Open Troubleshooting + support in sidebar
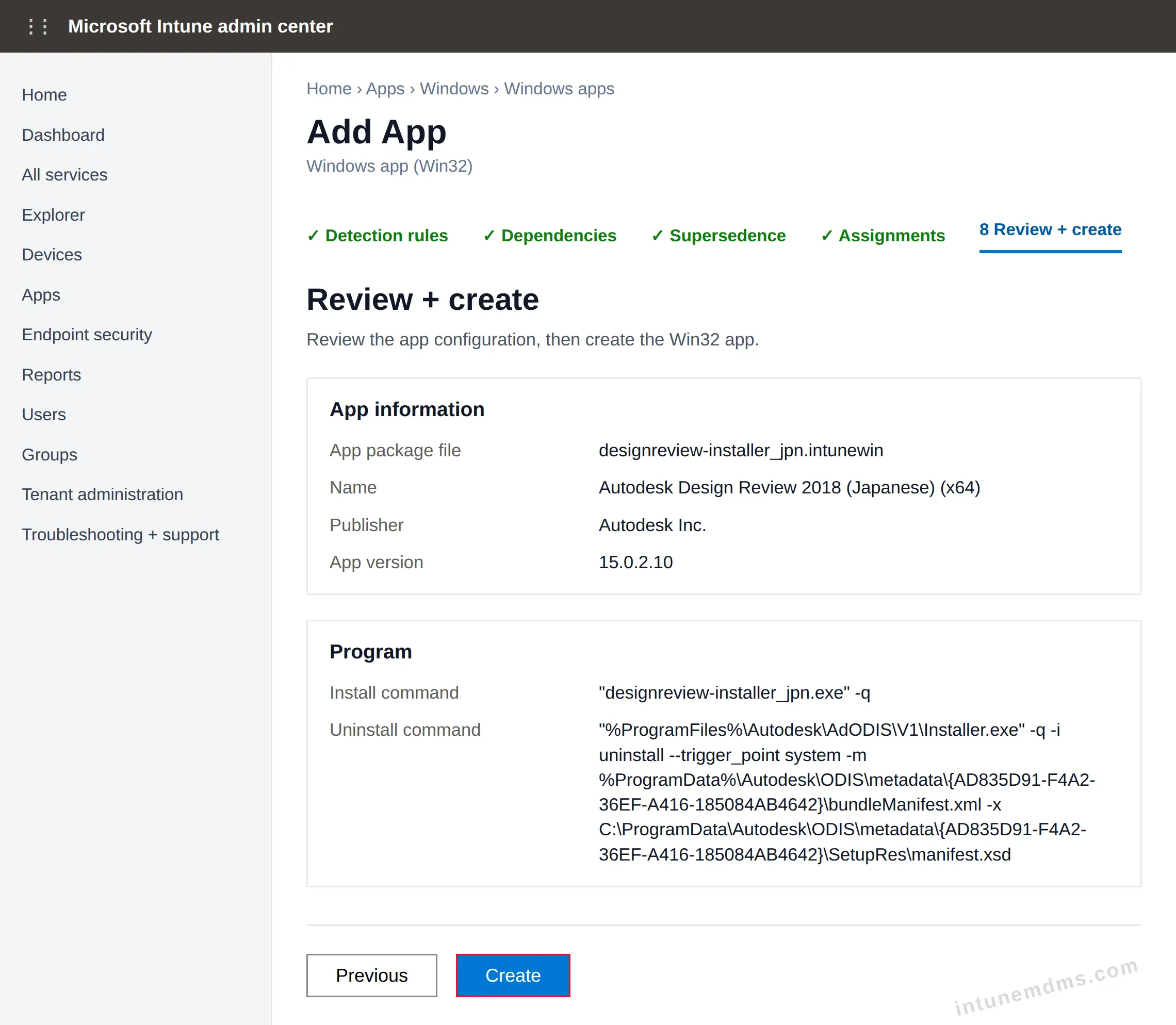 (120, 534)
